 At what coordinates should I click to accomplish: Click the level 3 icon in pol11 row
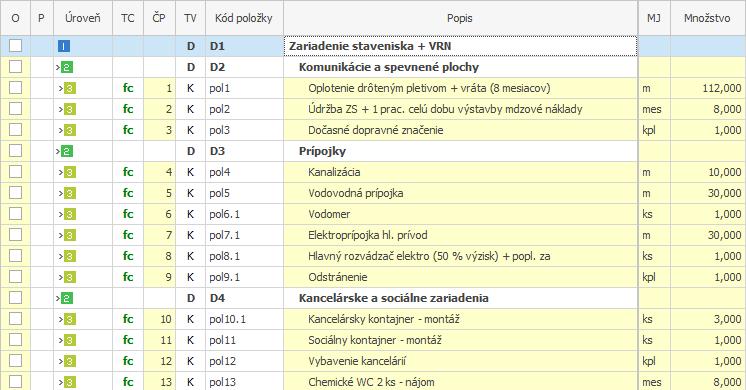[x=69, y=340]
